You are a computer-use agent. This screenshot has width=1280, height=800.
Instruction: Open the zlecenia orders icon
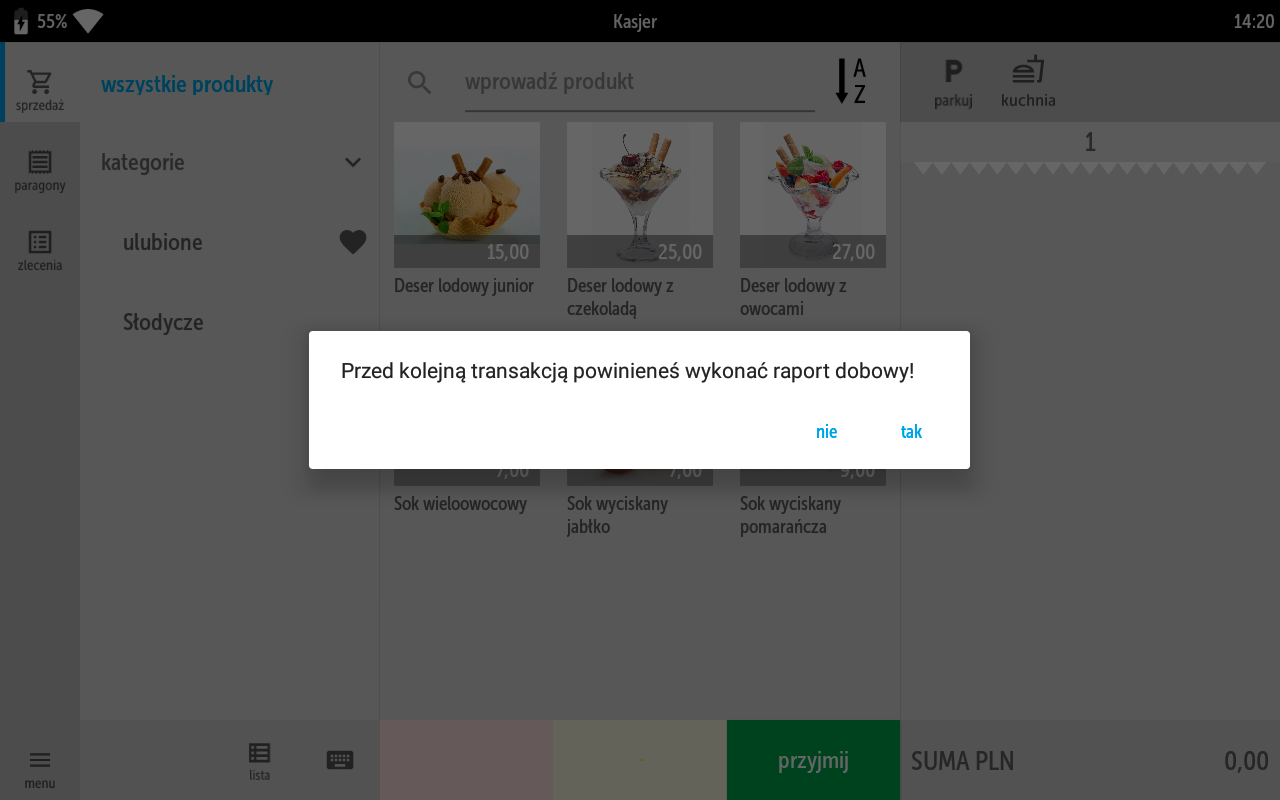(x=40, y=242)
